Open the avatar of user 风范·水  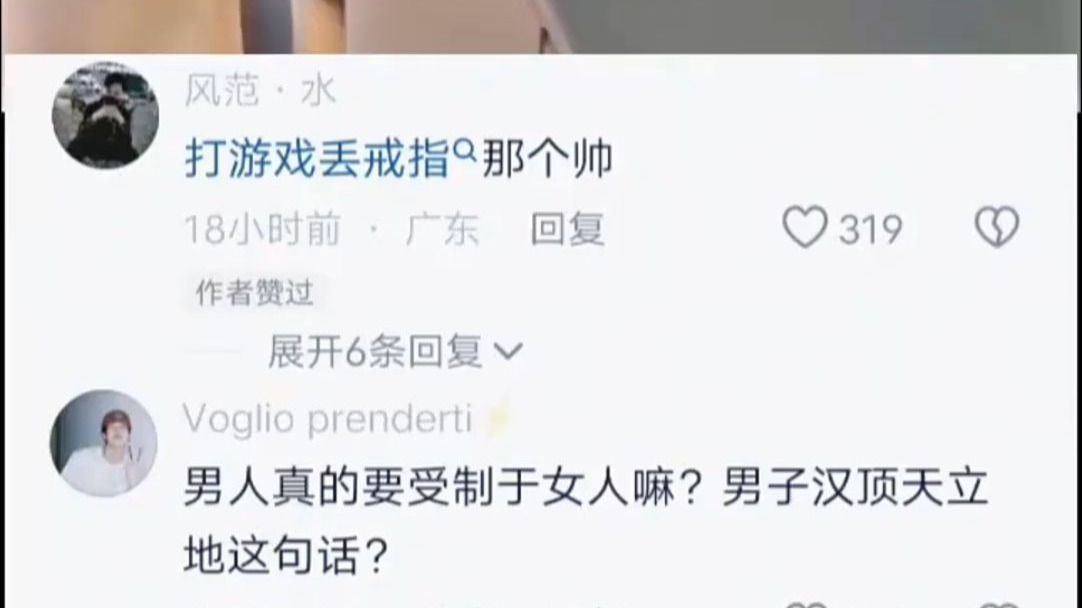(x=105, y=115)
